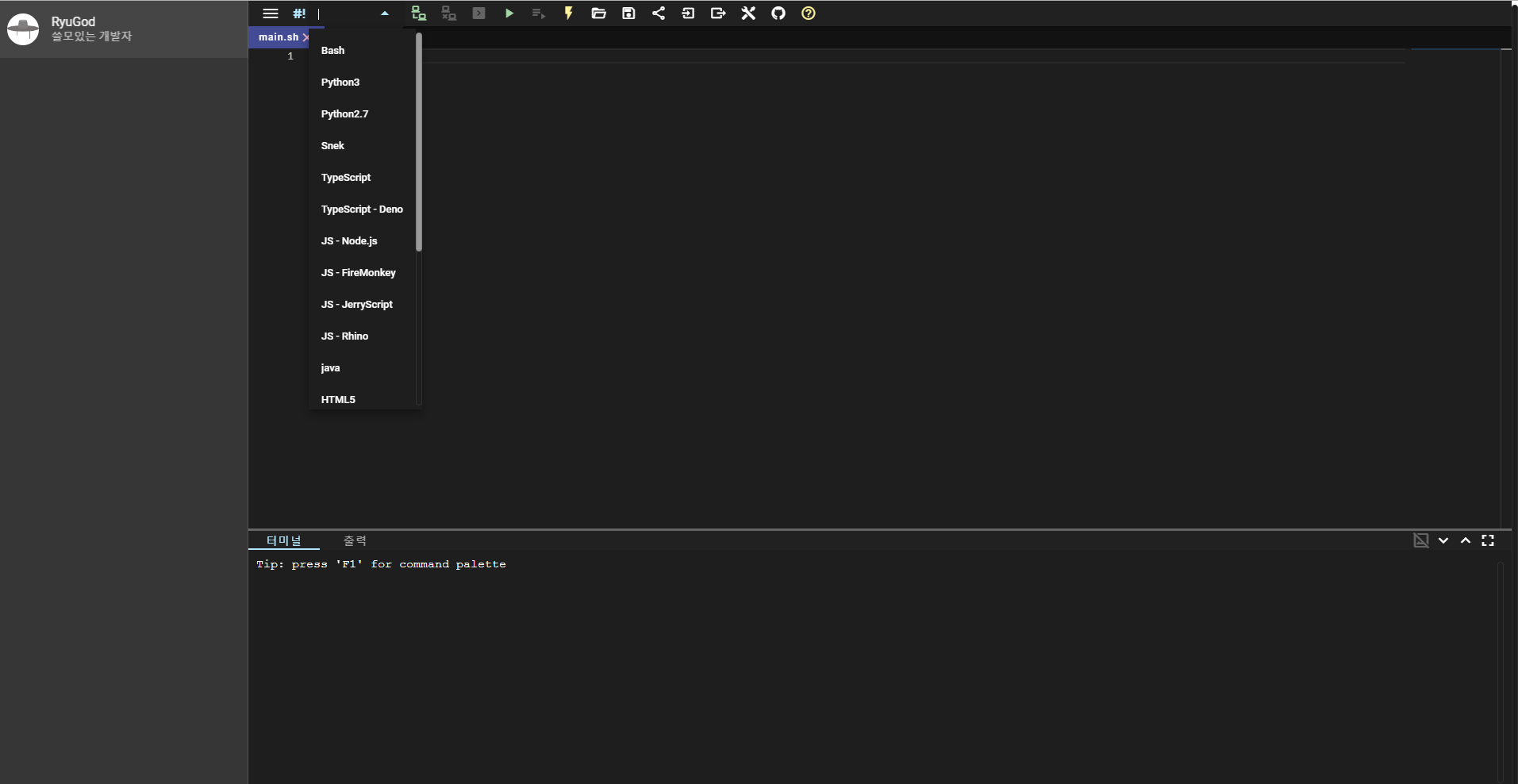The height and width of the screenshot is (784, 1518).
Task: Focus the language selector text field
Action: (x=345, y=13)
